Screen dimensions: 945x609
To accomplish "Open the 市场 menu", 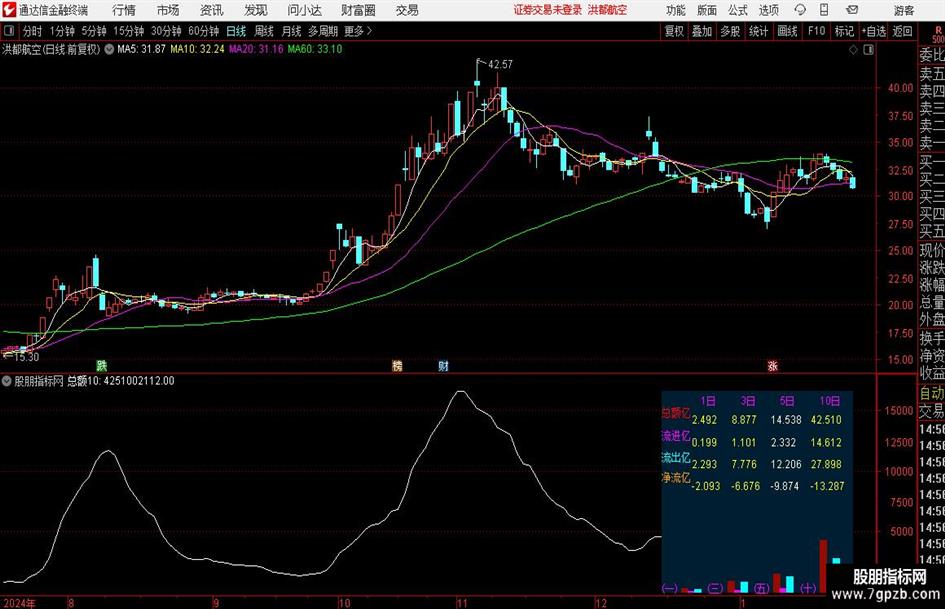I will coord(168,10).
